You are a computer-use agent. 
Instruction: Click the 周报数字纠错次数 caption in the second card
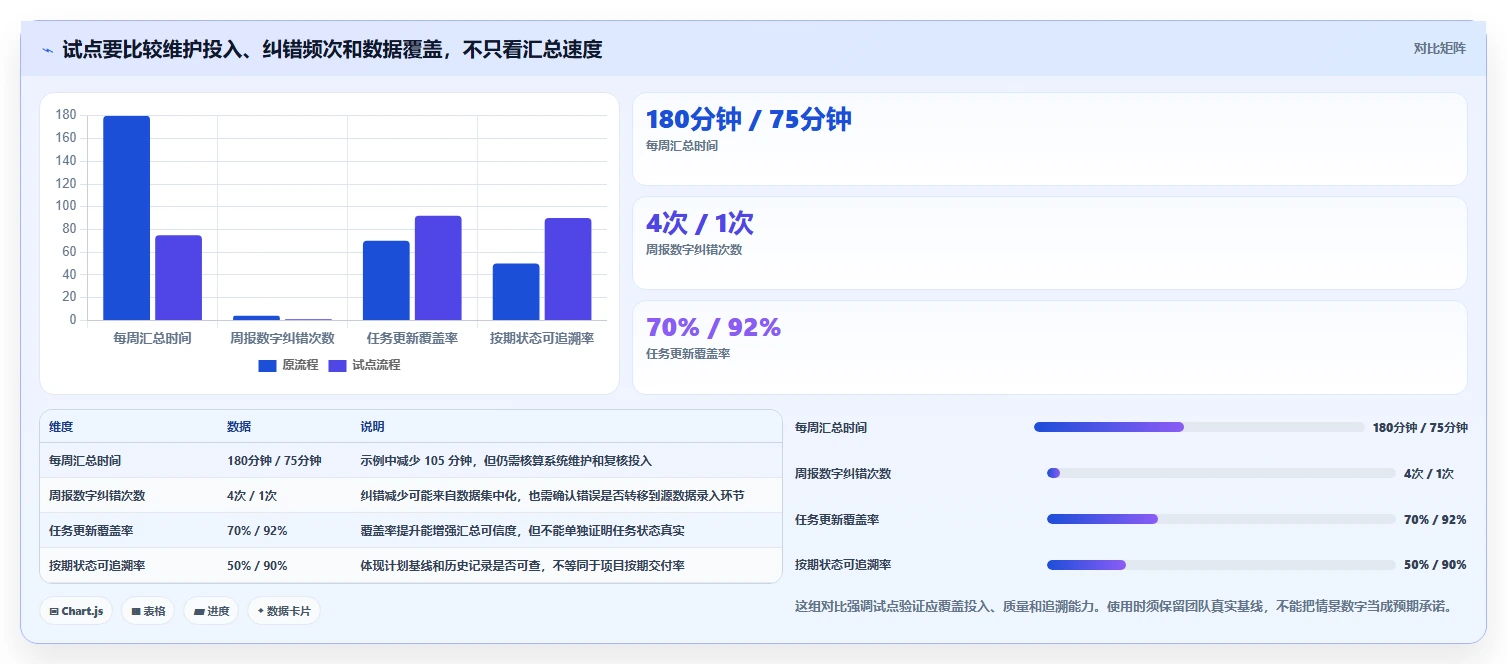click(694, 250)
